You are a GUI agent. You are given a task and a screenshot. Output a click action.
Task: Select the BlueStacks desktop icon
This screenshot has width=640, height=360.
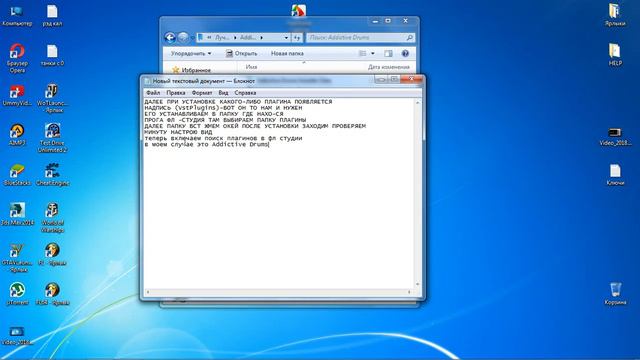tap(17, 175)
